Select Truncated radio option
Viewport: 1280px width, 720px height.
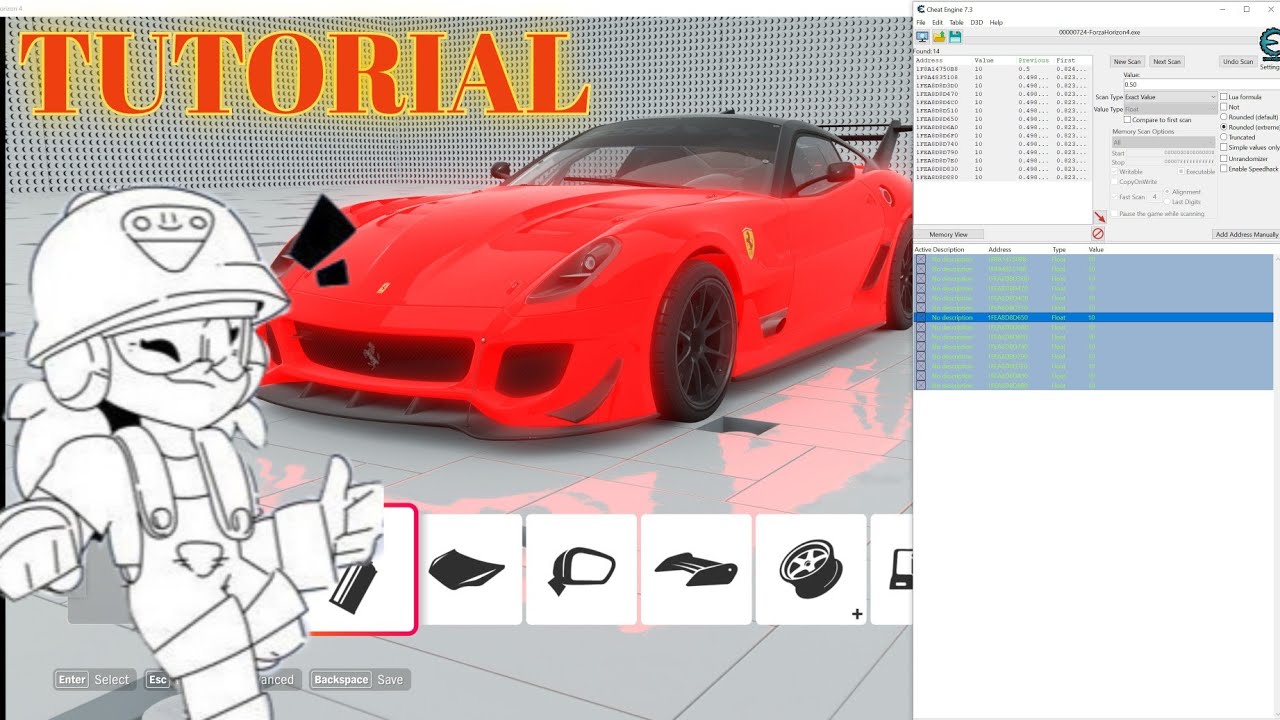[1225, 137]
